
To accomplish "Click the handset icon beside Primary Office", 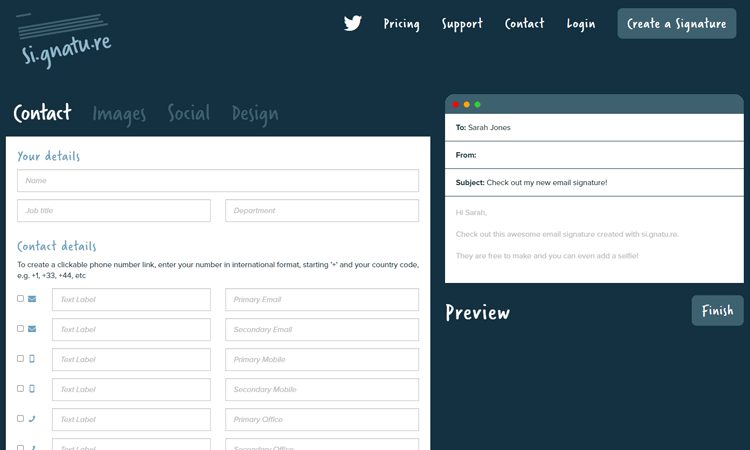I will coord(32,419).
